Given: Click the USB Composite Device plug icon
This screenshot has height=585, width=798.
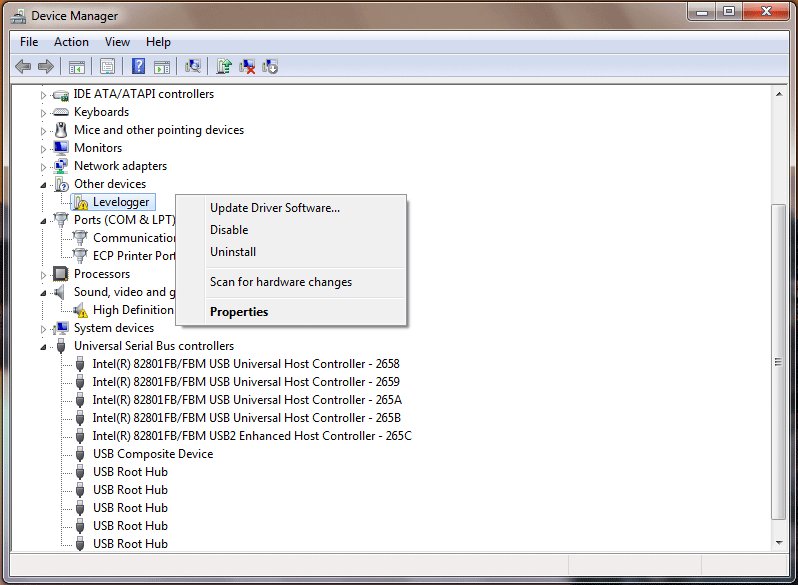Looking at the screenshot, I should point(80,454).
